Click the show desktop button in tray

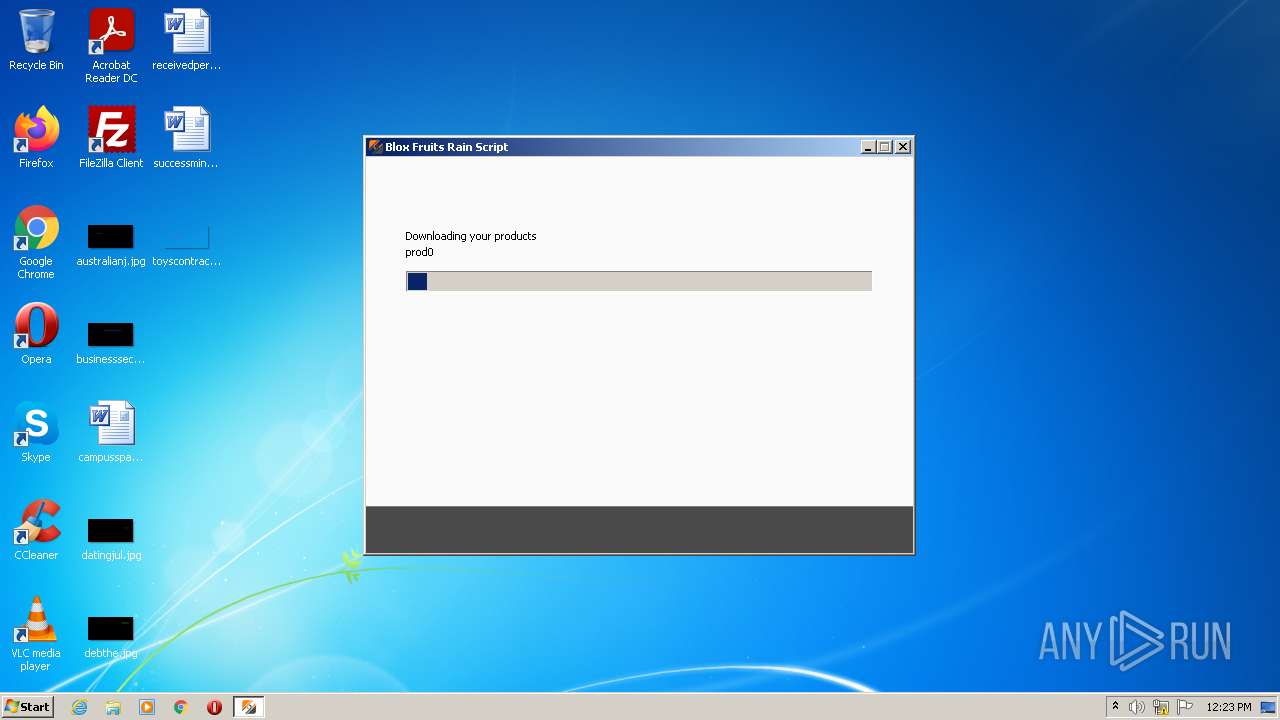click(x=1268, y=707)
